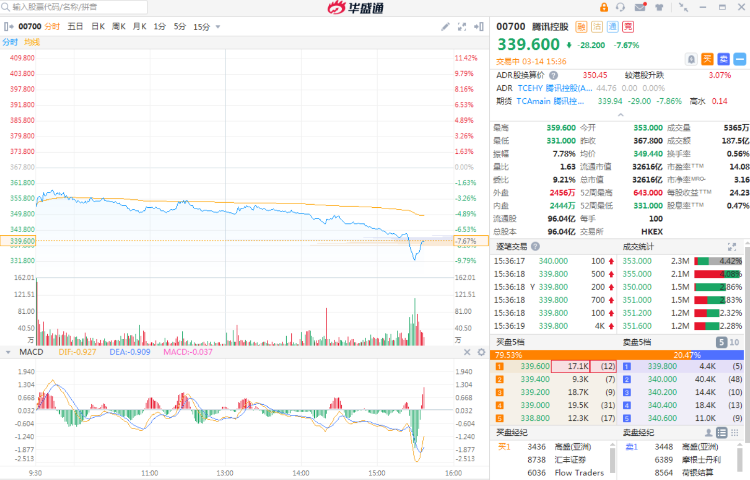Click the red 窝 warrant badge

coord(628,27)
